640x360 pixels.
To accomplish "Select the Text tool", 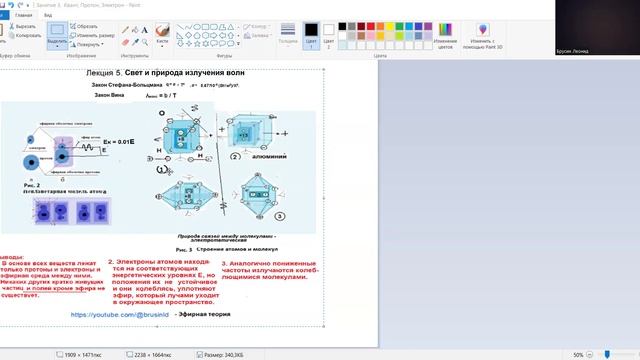I will [x=145, y=30].
